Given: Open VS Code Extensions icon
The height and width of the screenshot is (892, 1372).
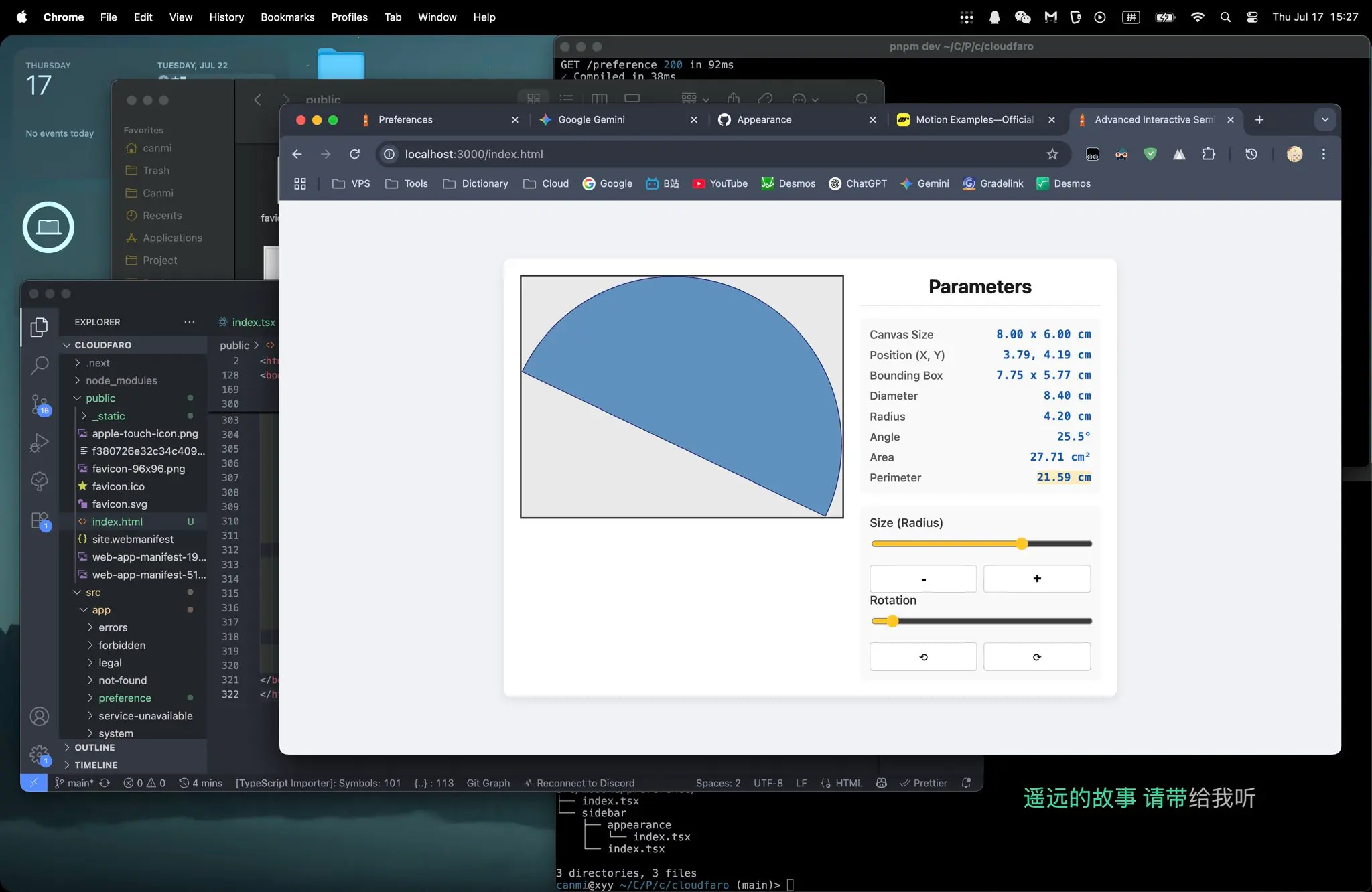Looking at the screenshot, I should [x=40, y=520].
